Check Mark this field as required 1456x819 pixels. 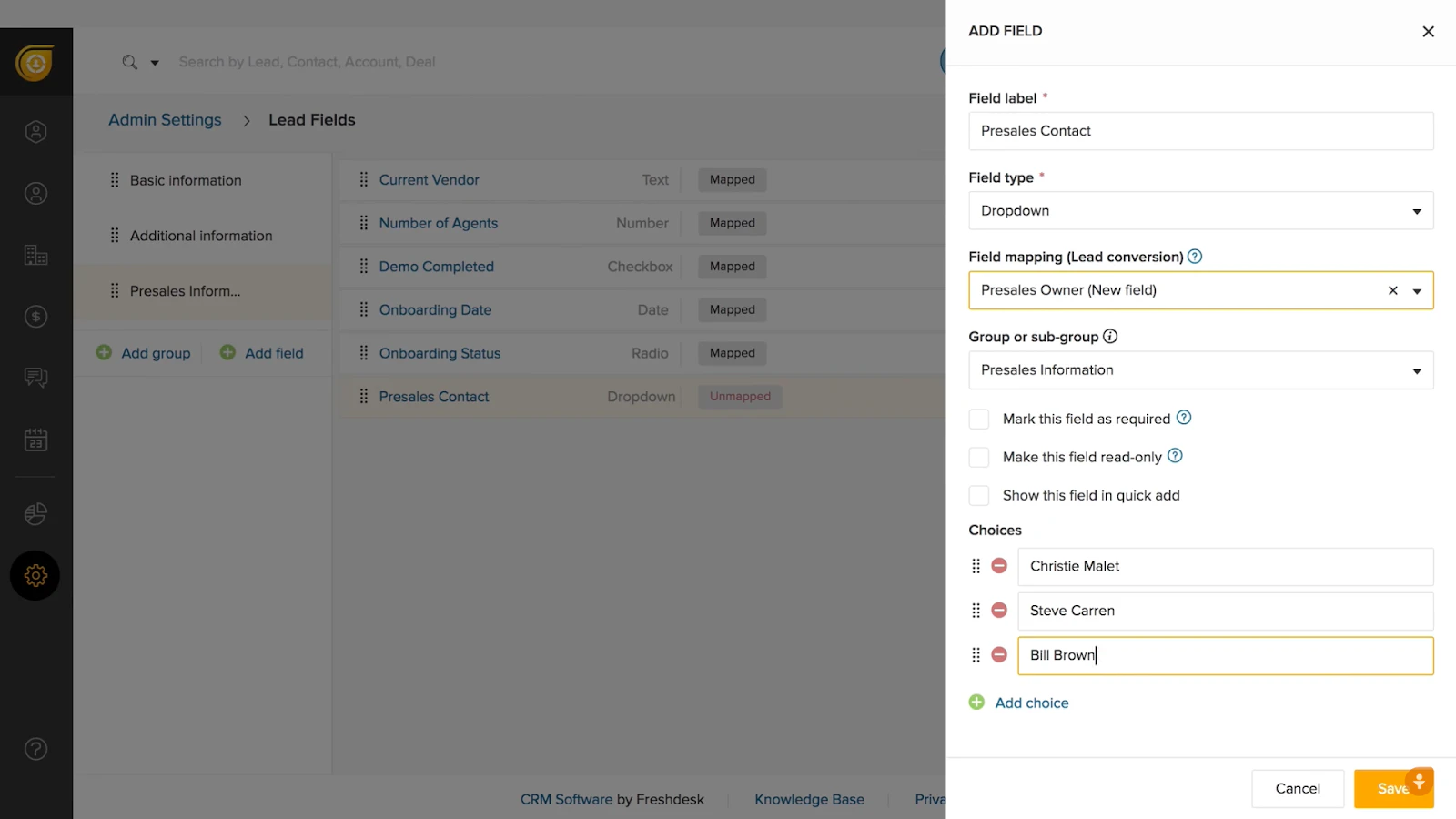click(x=979, y=419)
